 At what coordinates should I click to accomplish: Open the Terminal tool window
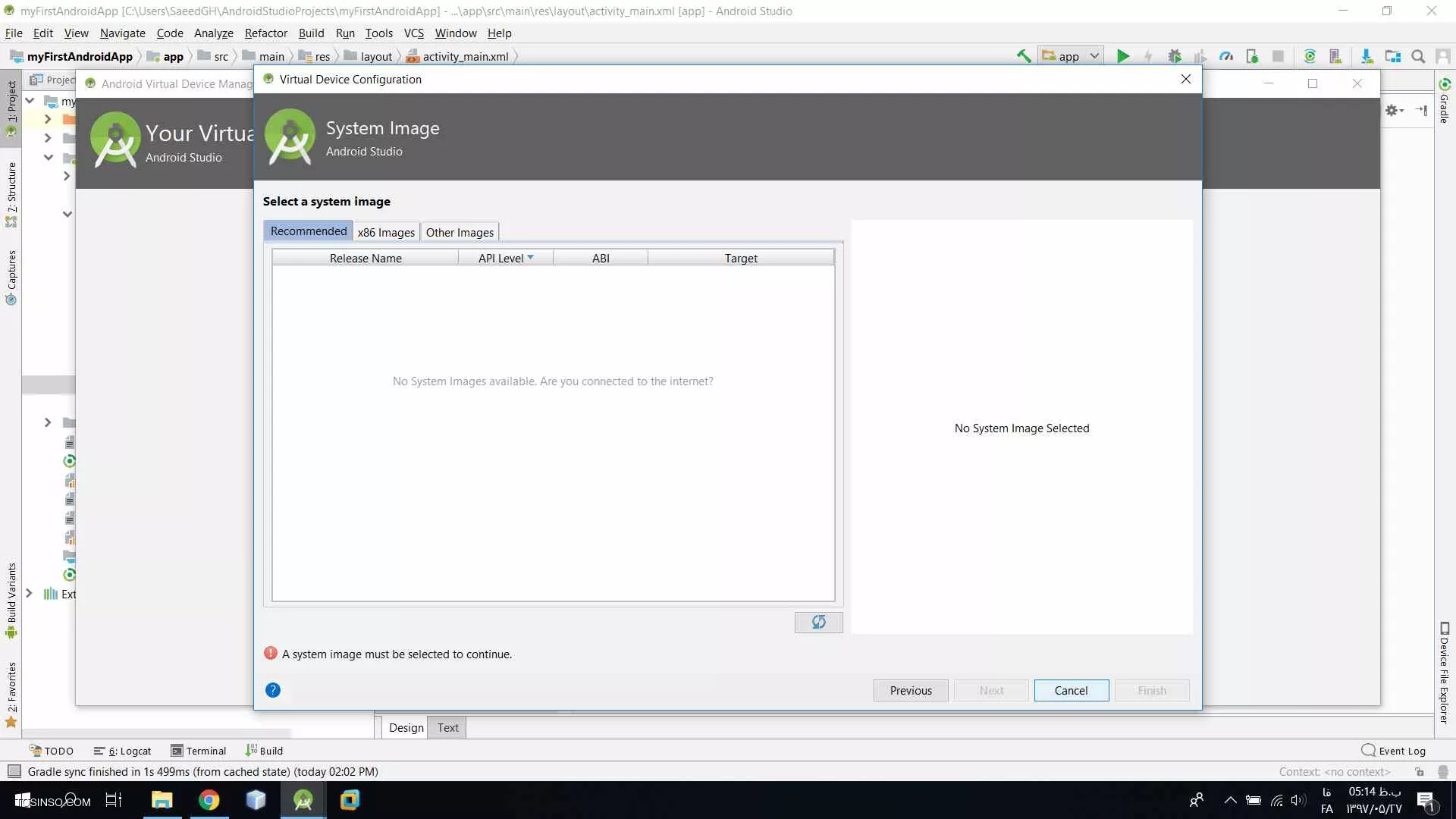198,751
